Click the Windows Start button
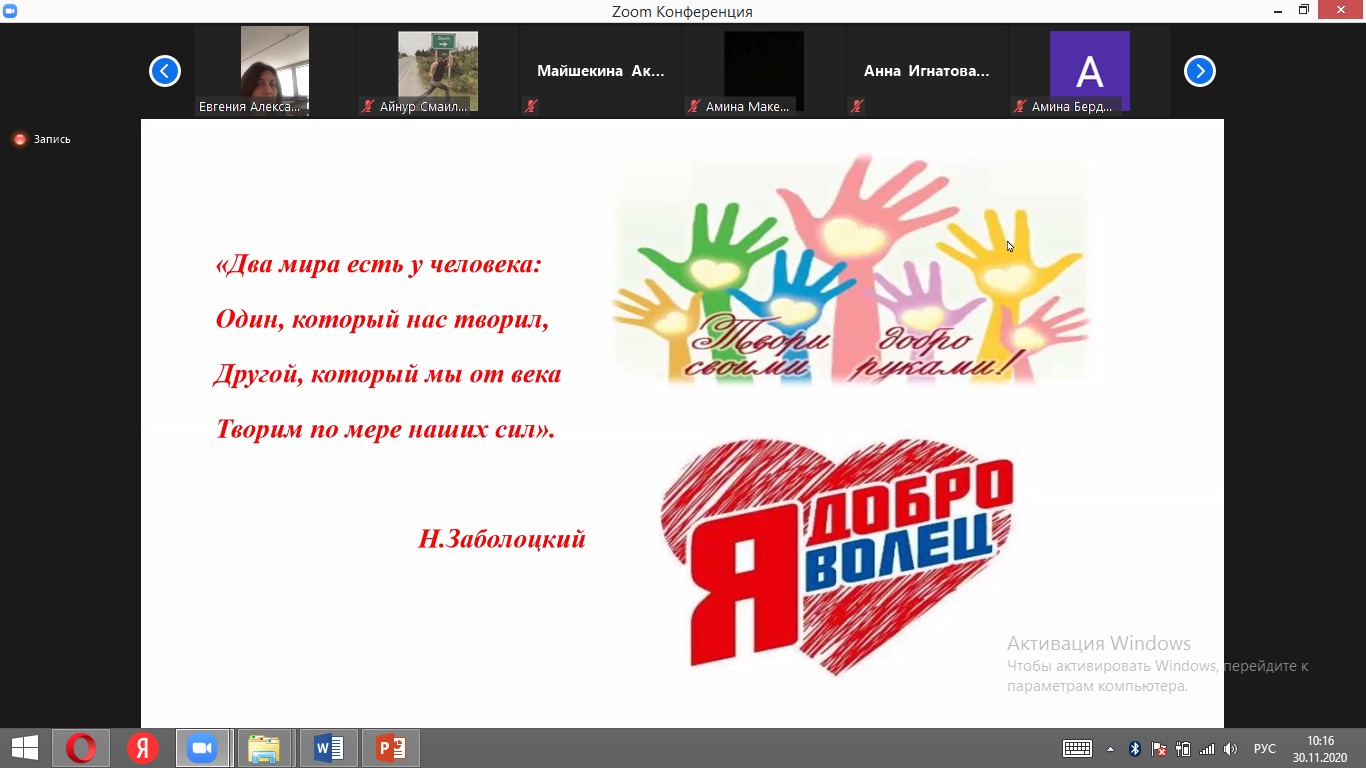This screenshot has height=768, width=1366. tap(24, 748)
